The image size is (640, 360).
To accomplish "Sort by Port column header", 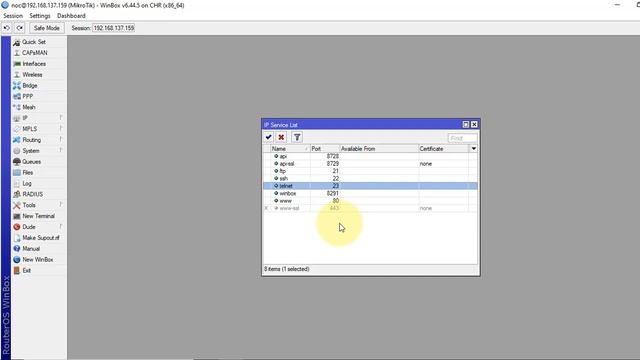I will click(x=324, y=149).
